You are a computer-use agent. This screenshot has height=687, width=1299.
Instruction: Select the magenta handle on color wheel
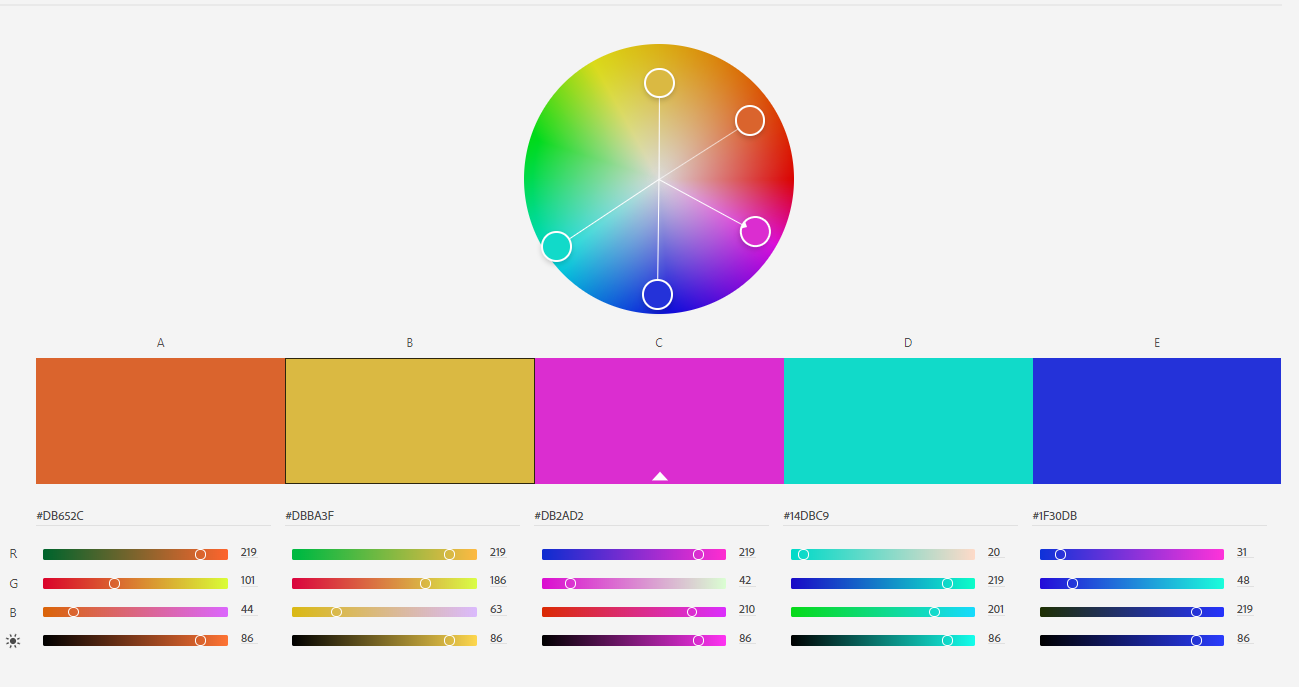[755, 231]
